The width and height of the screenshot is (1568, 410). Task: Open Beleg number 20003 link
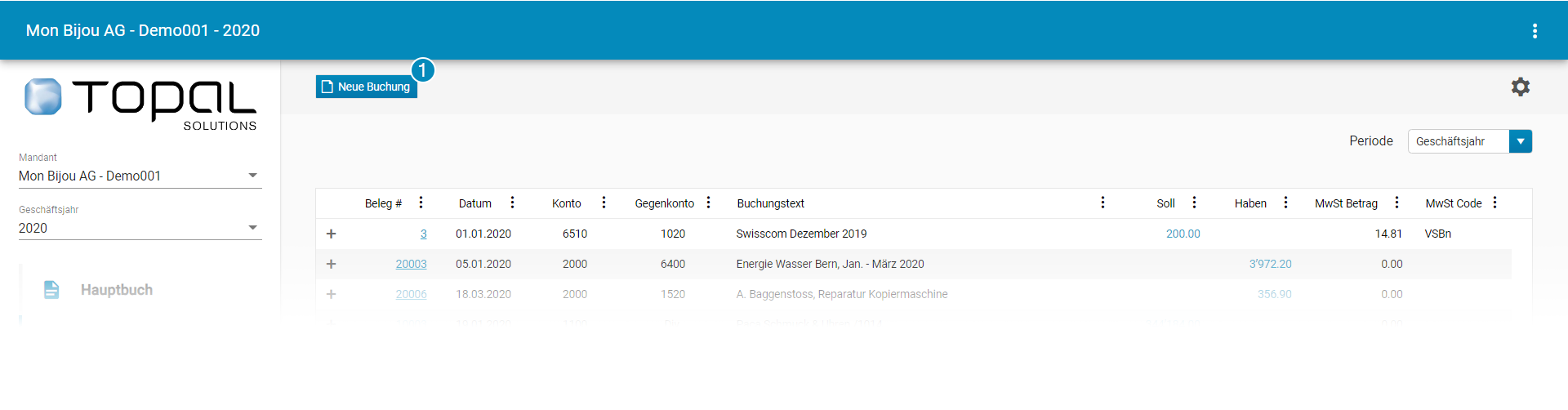[x=411, y=264]
